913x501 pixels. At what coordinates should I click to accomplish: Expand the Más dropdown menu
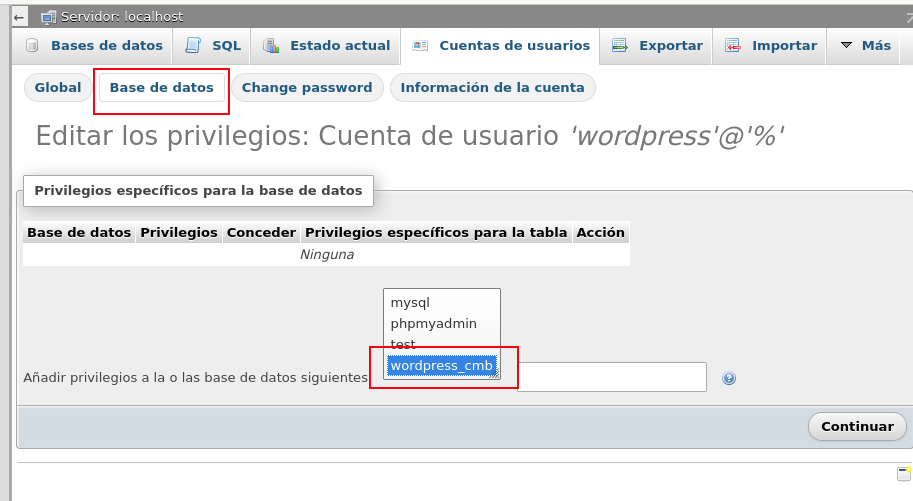pos(865,46)
